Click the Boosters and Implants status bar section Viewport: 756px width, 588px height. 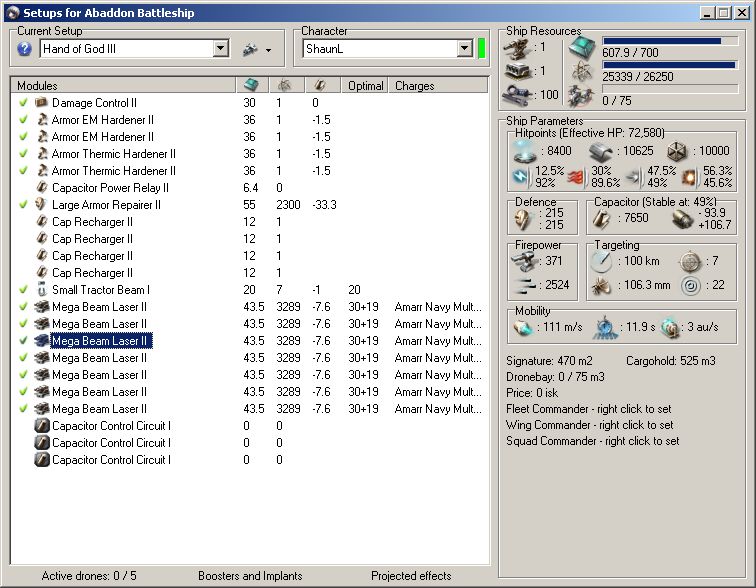[x=250, y=576]
